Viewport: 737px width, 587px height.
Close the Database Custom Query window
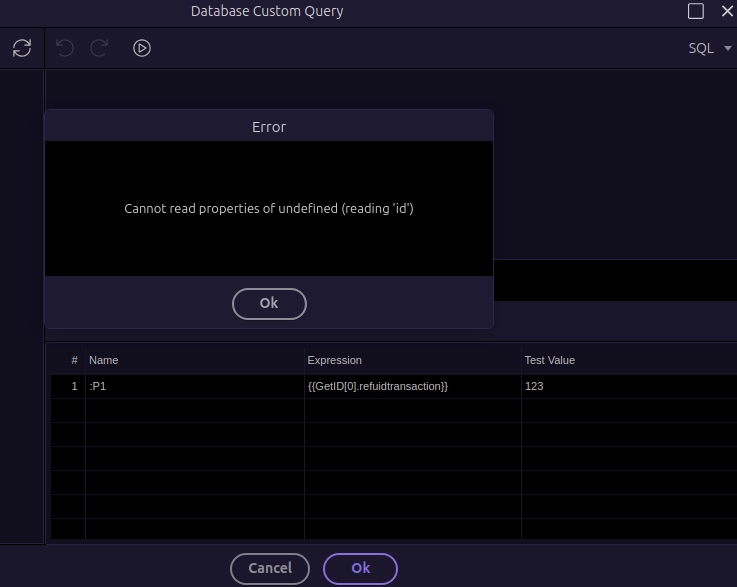[x=727, y=11]
